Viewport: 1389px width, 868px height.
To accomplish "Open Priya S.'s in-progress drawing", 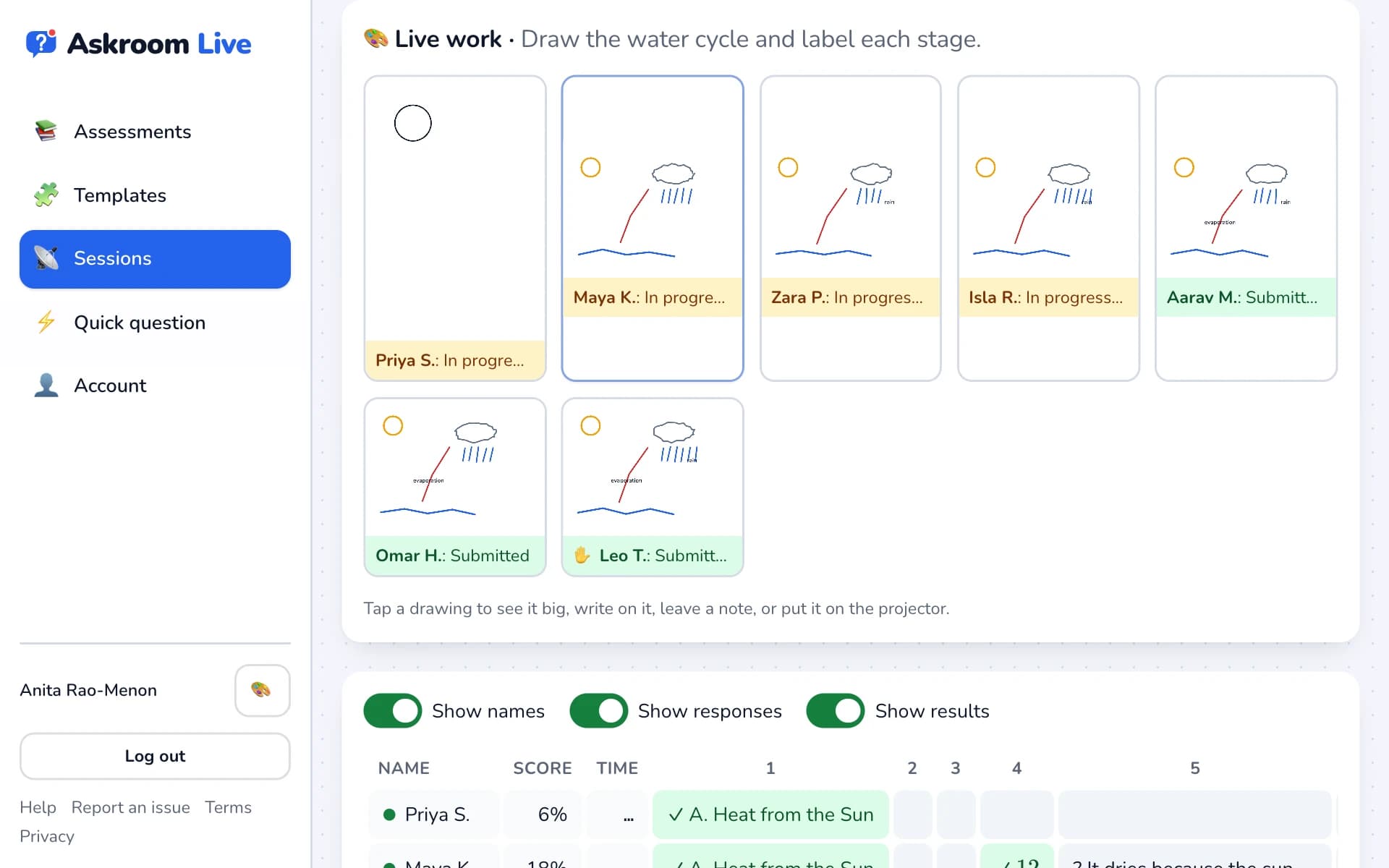I will [455, 228].
